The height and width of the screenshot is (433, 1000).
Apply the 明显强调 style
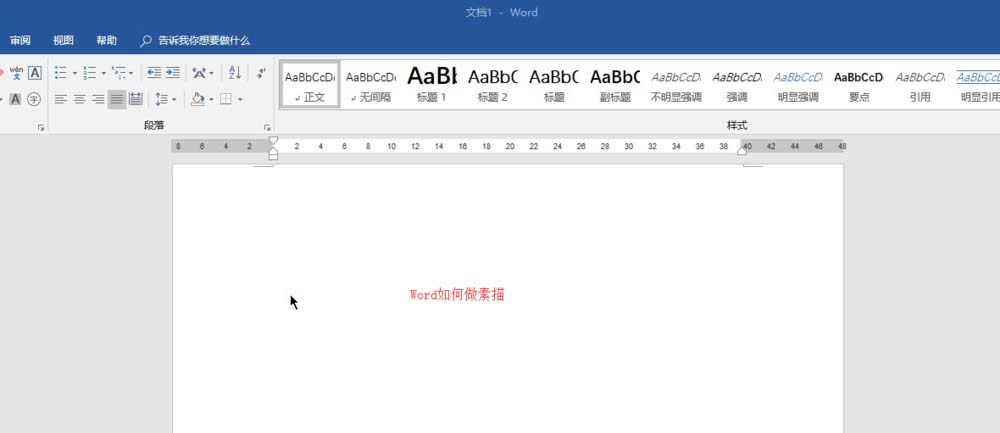point(798,85)
